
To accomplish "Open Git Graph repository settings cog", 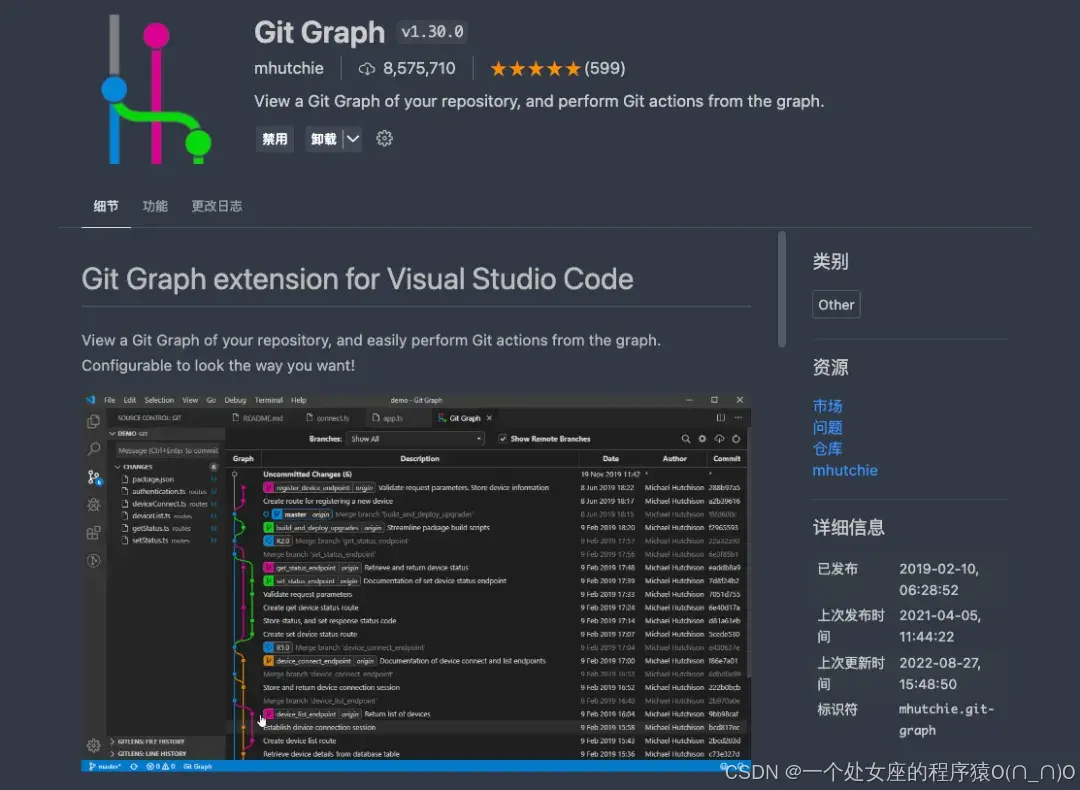I will click(702, 439).
